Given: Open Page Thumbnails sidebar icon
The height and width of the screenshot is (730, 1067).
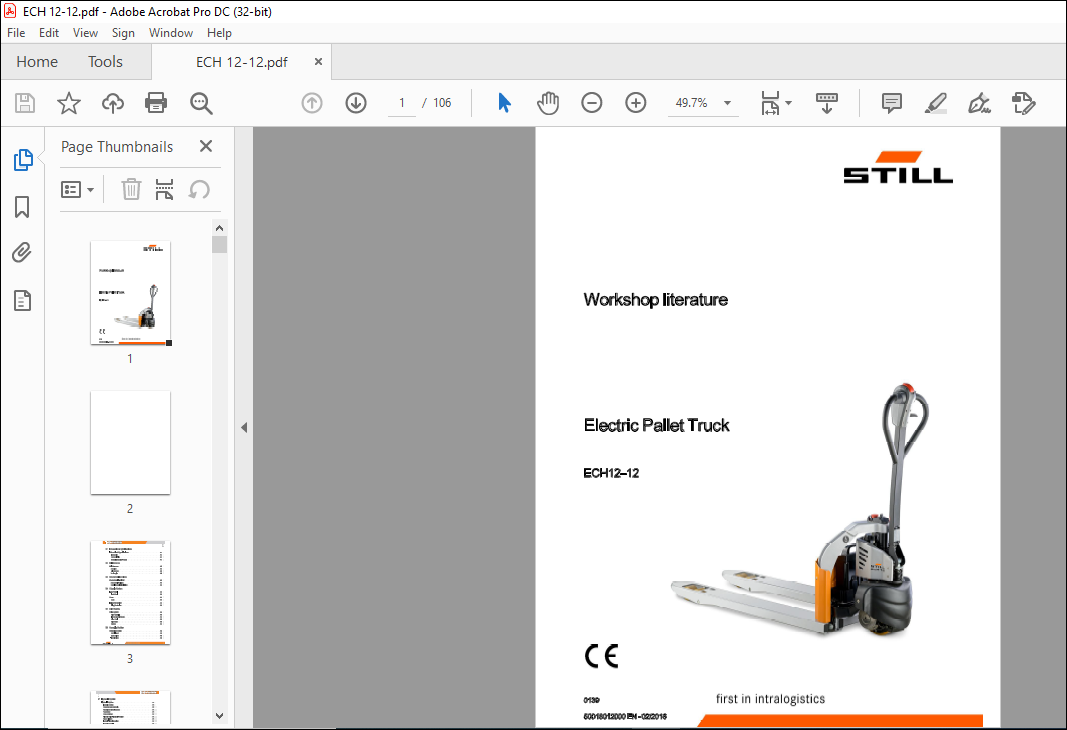Looking at the screenshot, I should [x=23, y=160].
